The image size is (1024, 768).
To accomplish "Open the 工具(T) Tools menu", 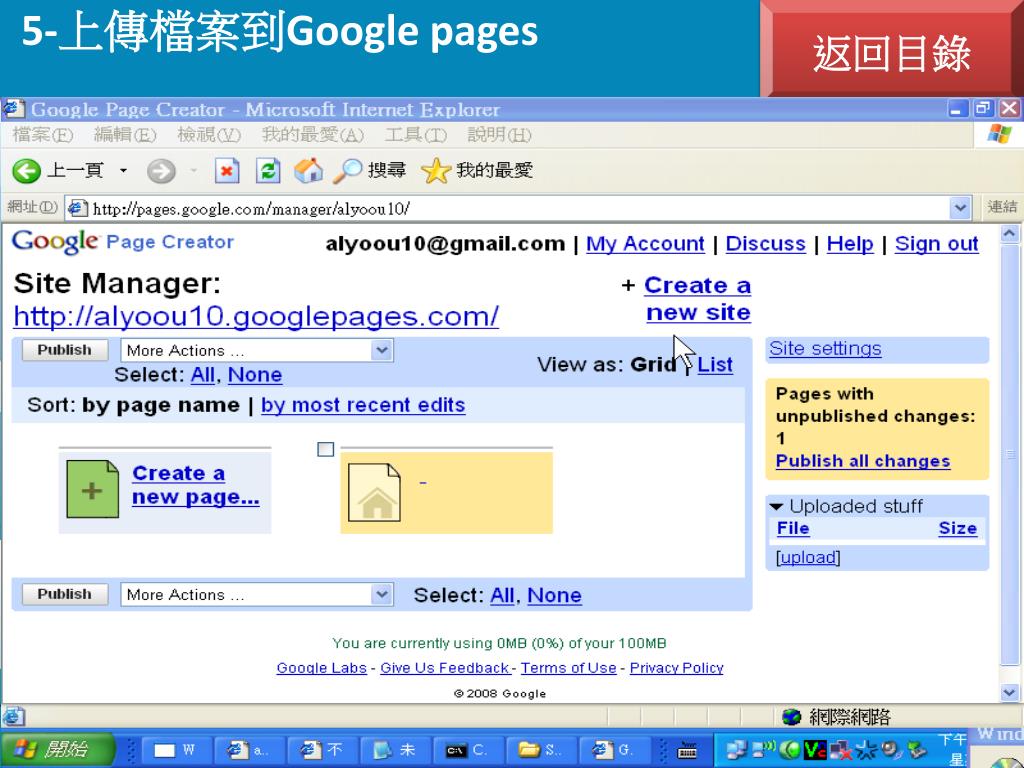I will 416,135.
